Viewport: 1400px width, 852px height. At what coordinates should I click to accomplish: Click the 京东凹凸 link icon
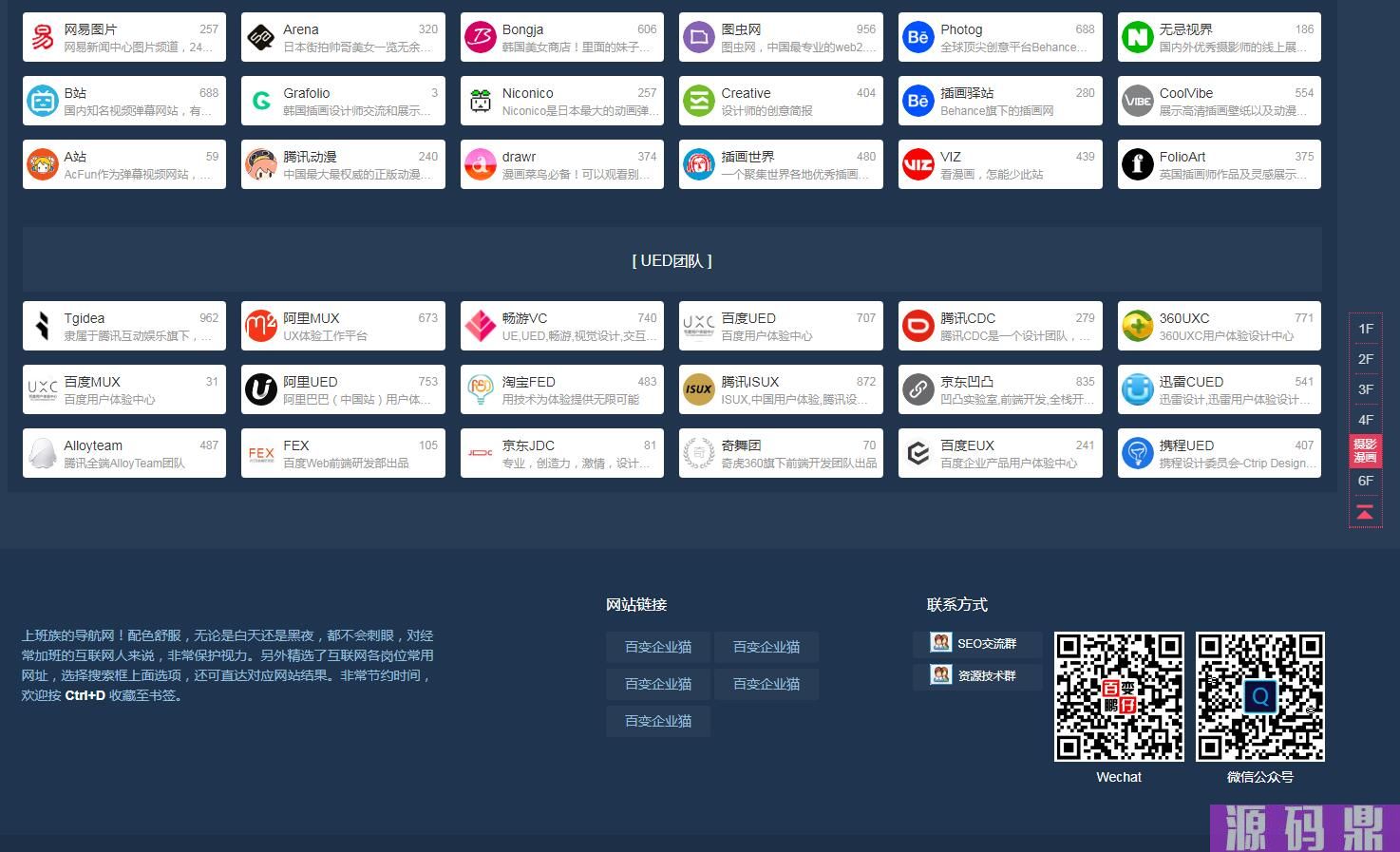coord(918,389)
